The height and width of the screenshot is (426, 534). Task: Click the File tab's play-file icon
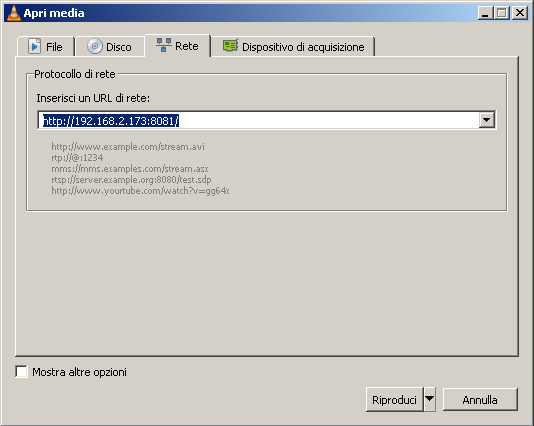(34, 46)
